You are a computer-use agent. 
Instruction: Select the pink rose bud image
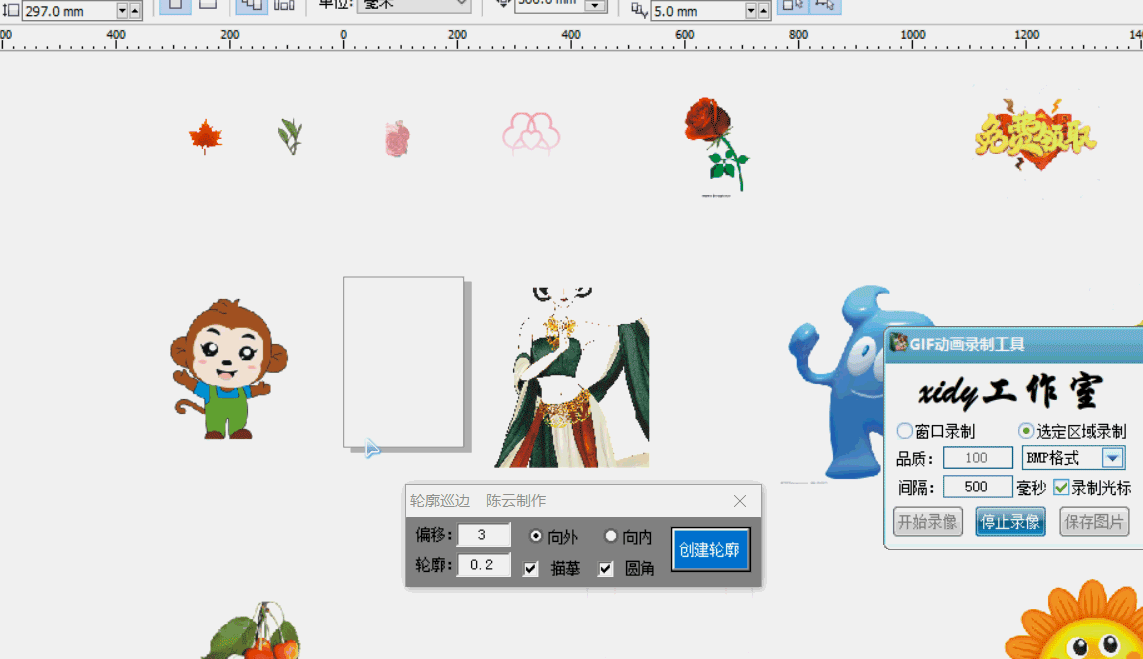[397, 139]
